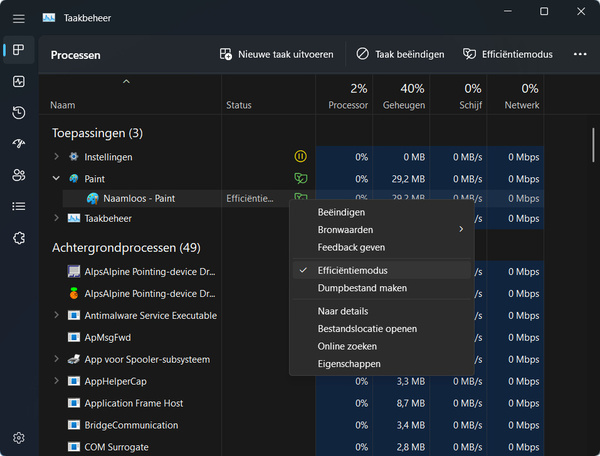Toggle checked Efficiëntiemodus in context menu

pos(382,270)
